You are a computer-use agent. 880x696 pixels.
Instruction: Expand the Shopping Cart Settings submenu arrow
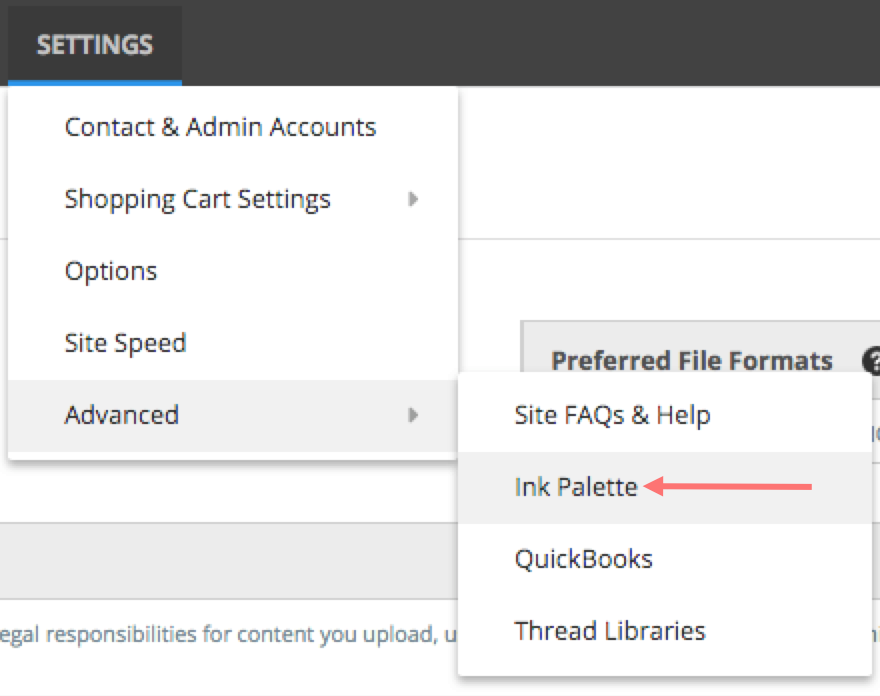click(413, 199)
